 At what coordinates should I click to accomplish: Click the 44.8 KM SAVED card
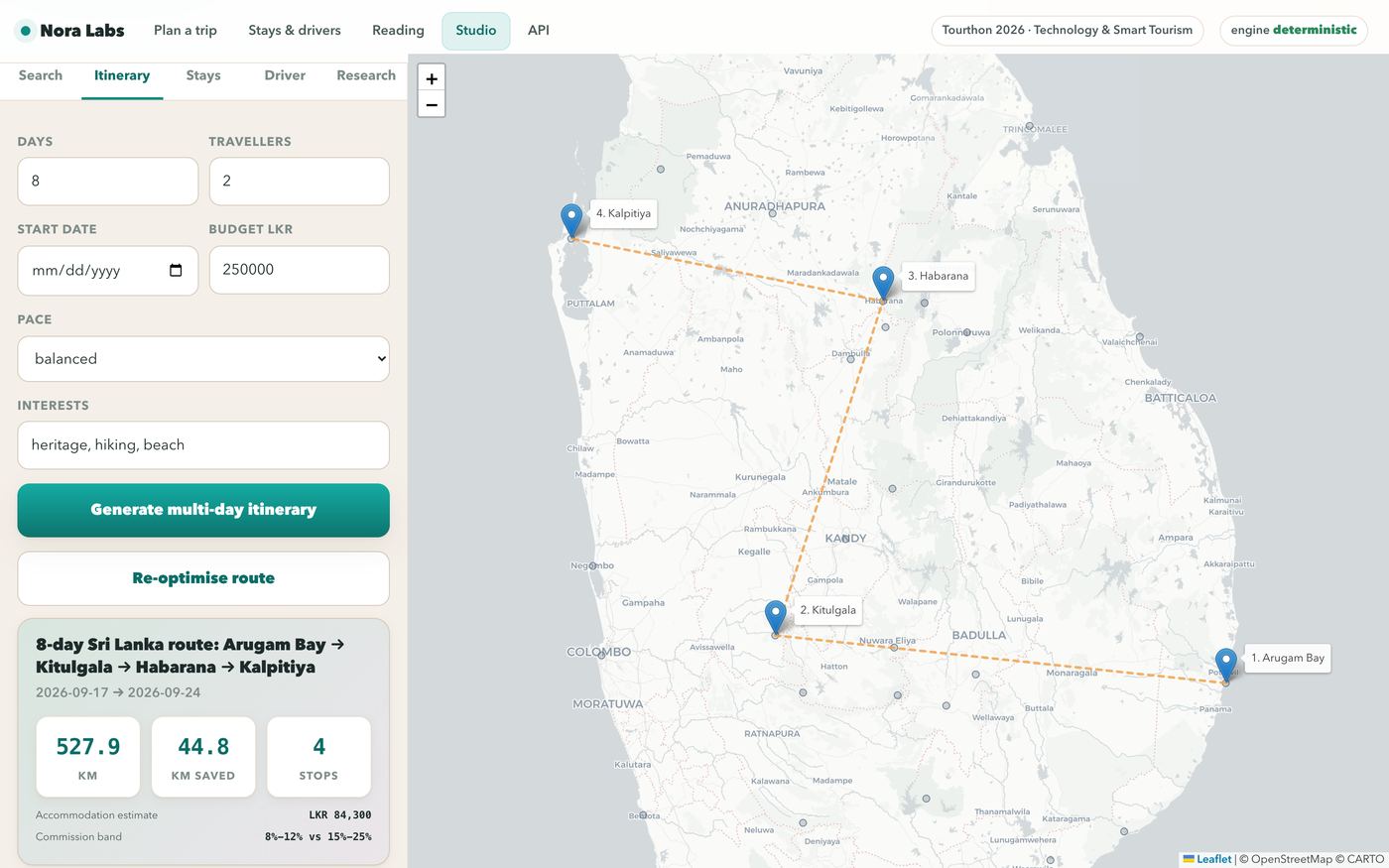click(x=203, y=757)
